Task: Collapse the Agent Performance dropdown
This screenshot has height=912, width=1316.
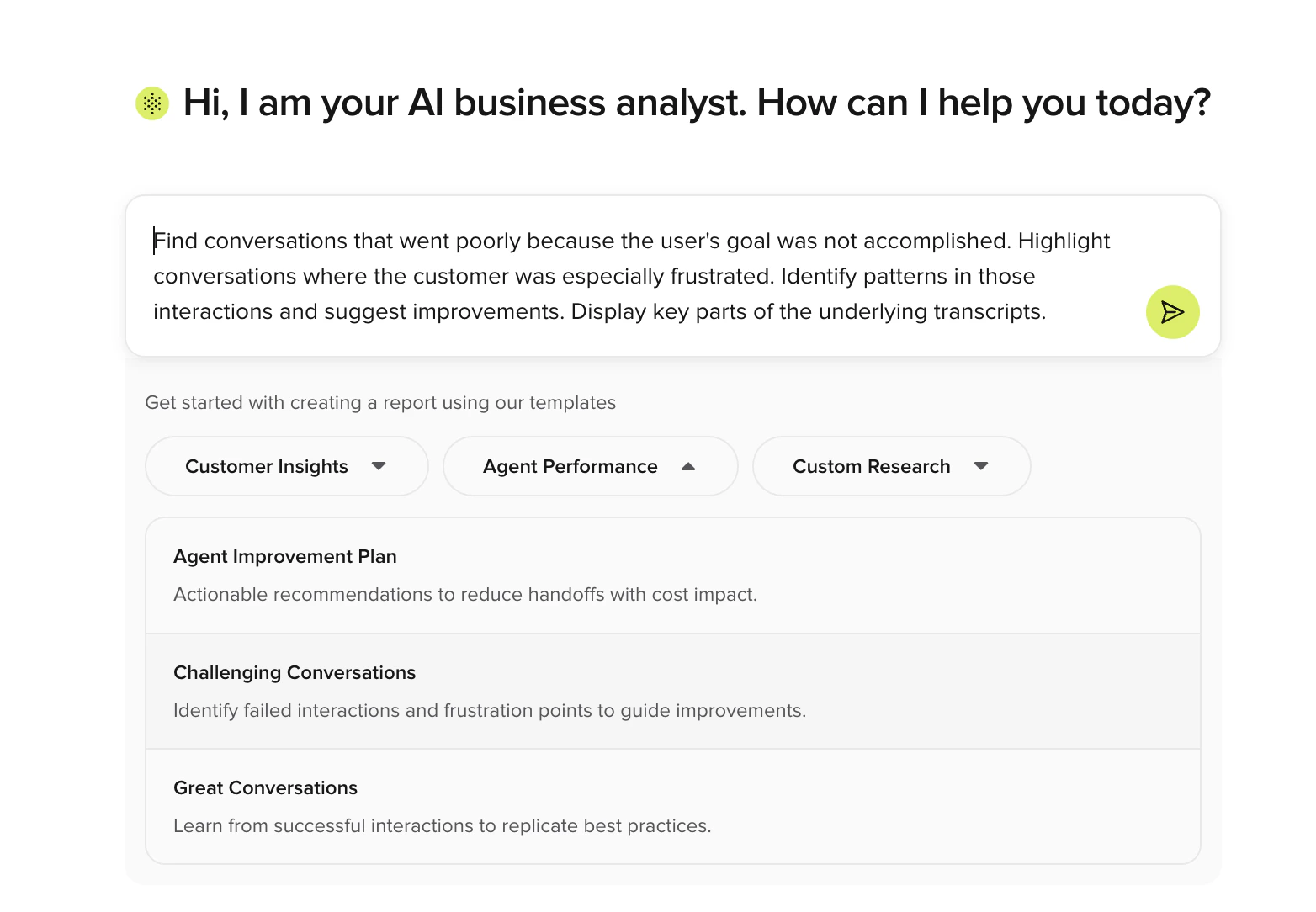Action: coord(590,466)
